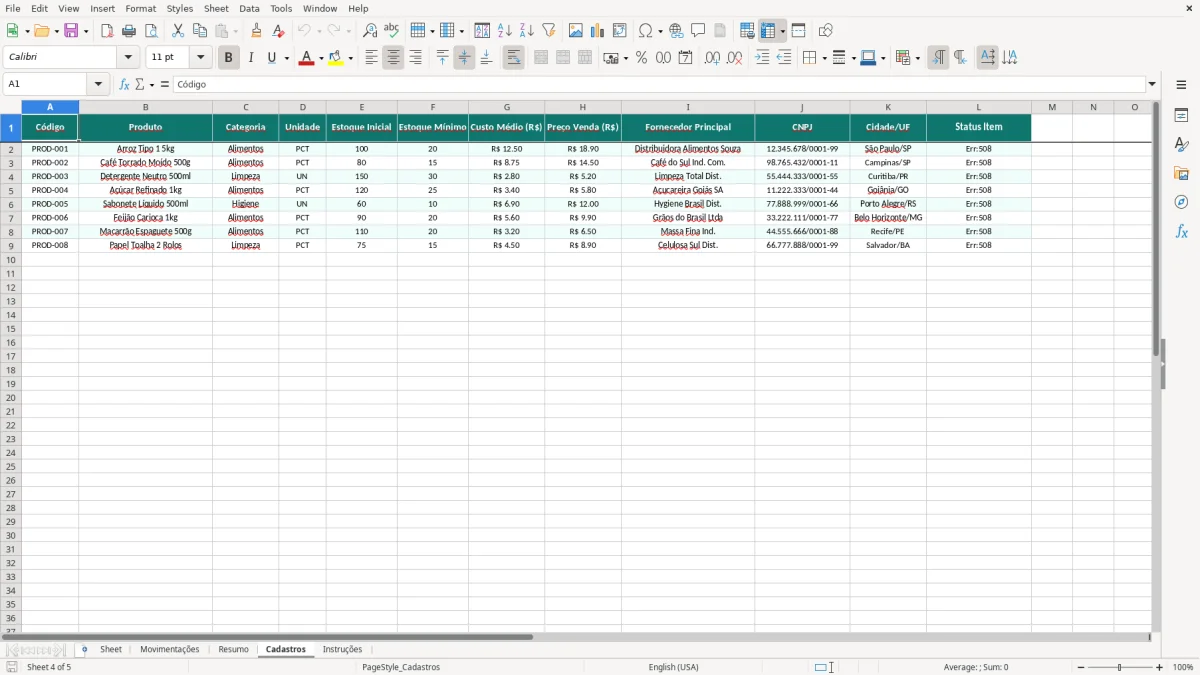Insert a comment
This screenshot has height=675, width=1200.
(x=698, y=31)
